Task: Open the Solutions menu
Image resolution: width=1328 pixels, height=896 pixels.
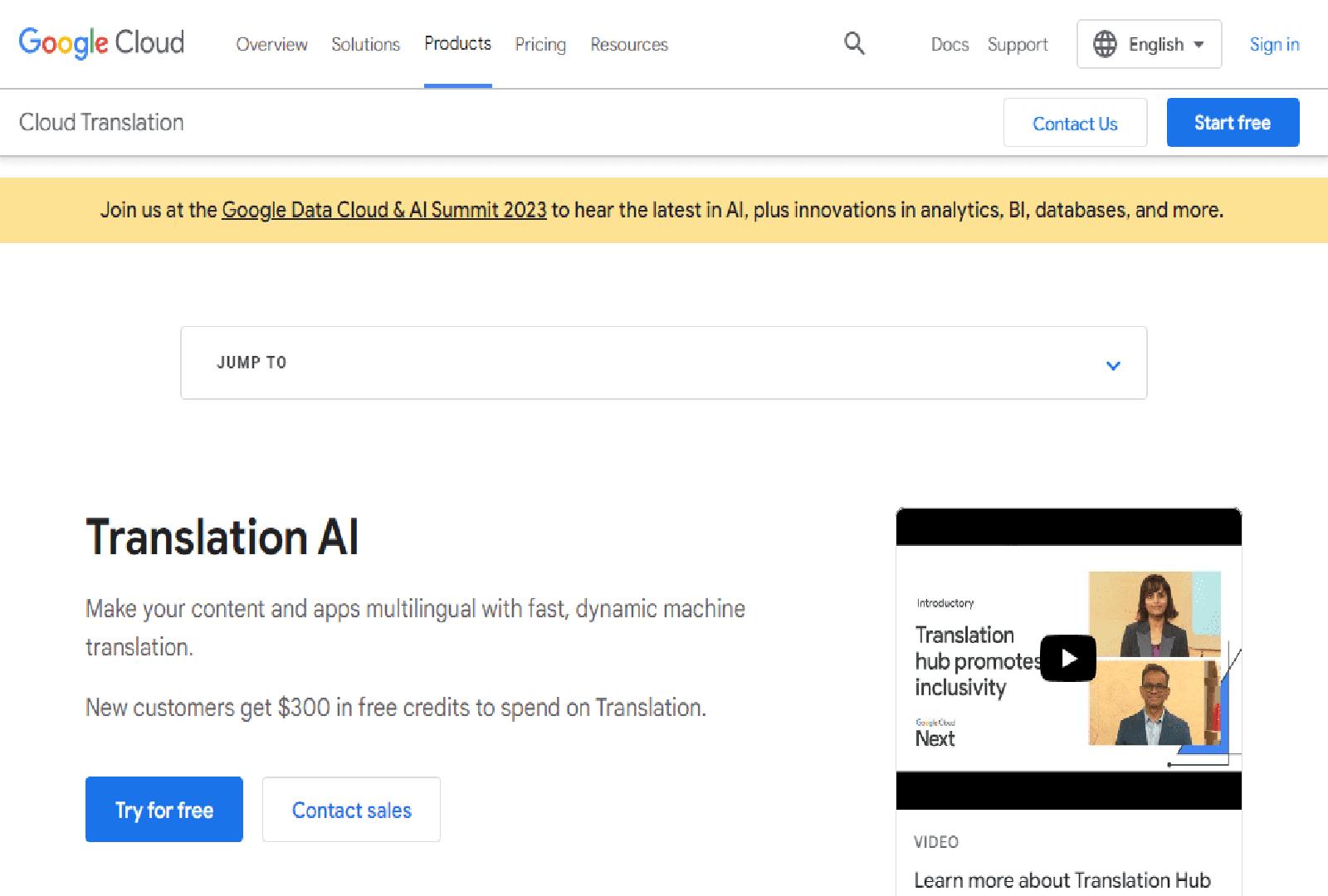Action: [364, 45]
